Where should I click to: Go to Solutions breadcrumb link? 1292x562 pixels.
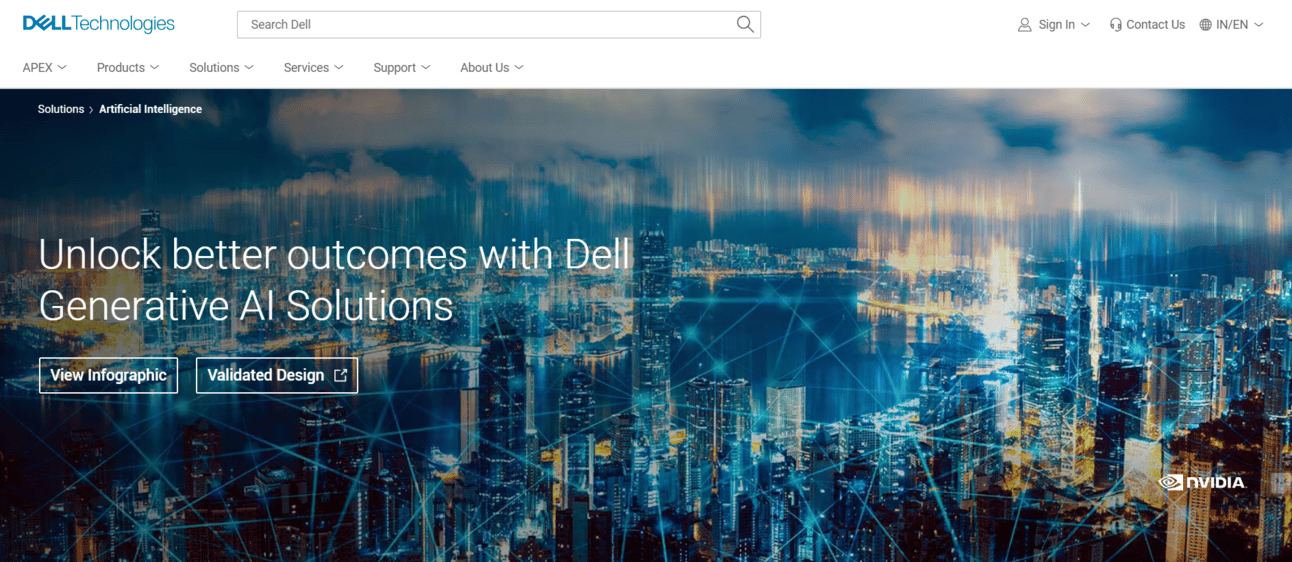click(x=61, y=109)
